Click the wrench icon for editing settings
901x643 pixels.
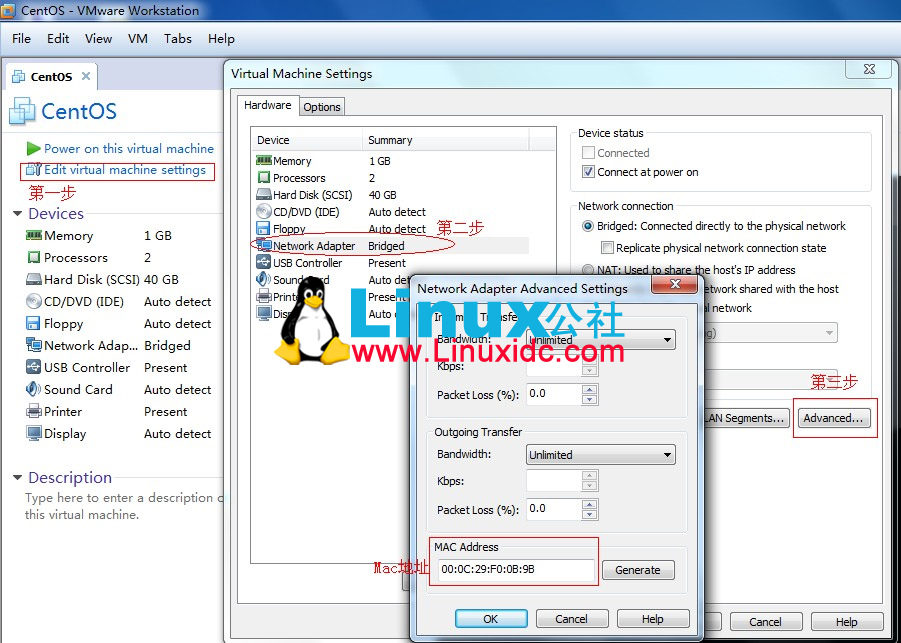(34, 170)
